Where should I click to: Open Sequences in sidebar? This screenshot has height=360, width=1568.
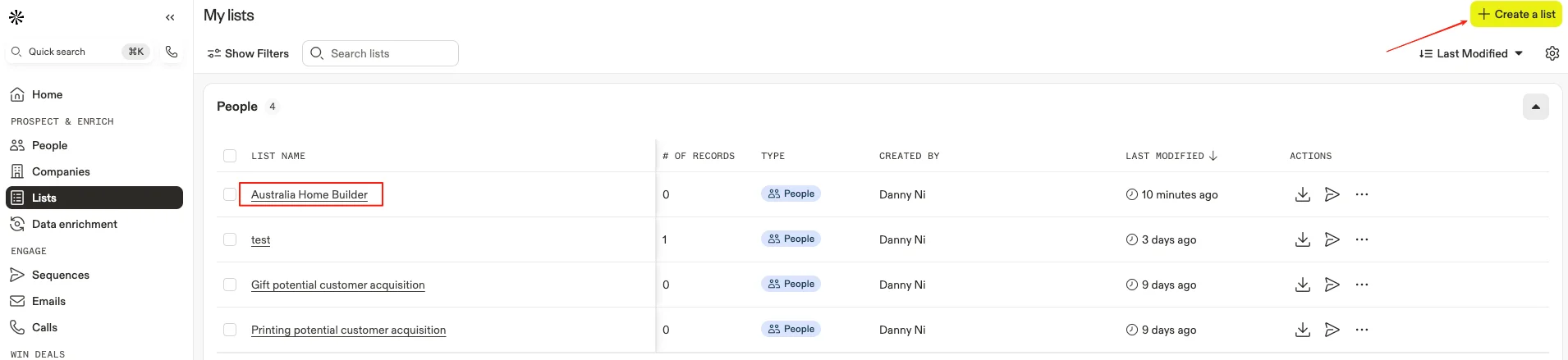[x=94, y=275]
